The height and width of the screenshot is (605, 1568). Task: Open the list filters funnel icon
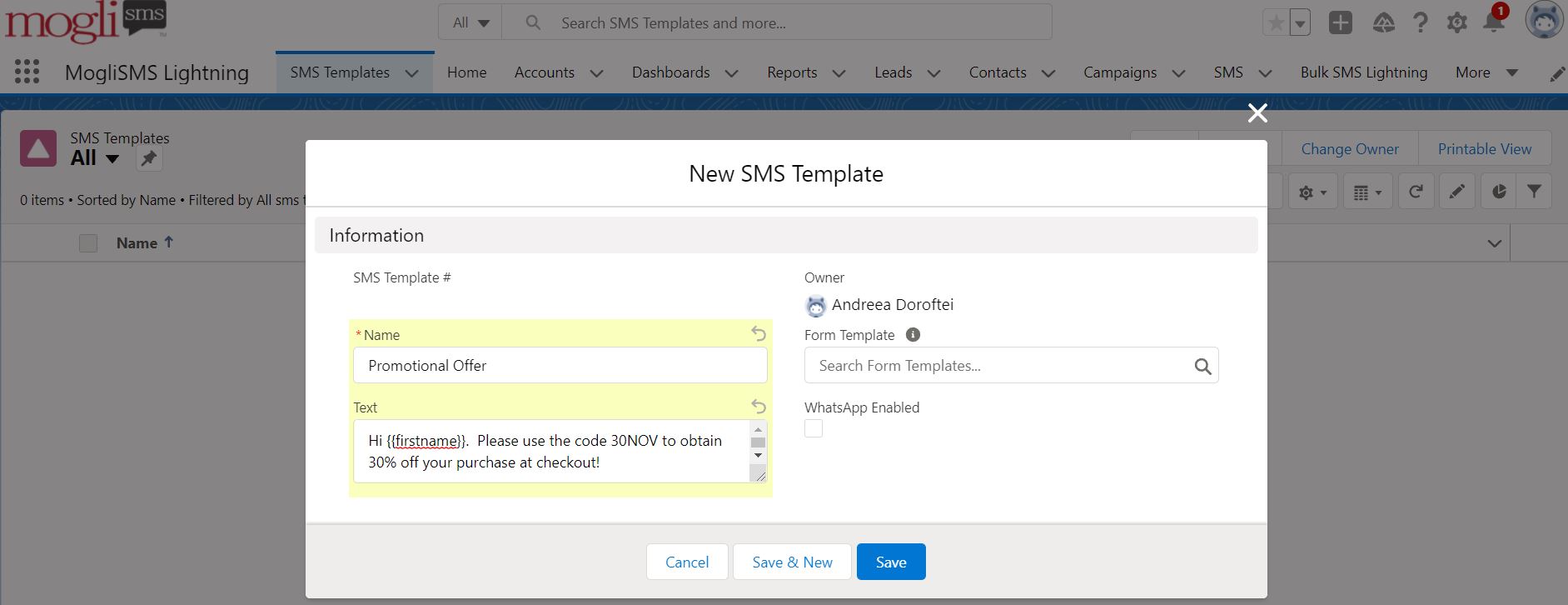click(x=1534, y=192)
